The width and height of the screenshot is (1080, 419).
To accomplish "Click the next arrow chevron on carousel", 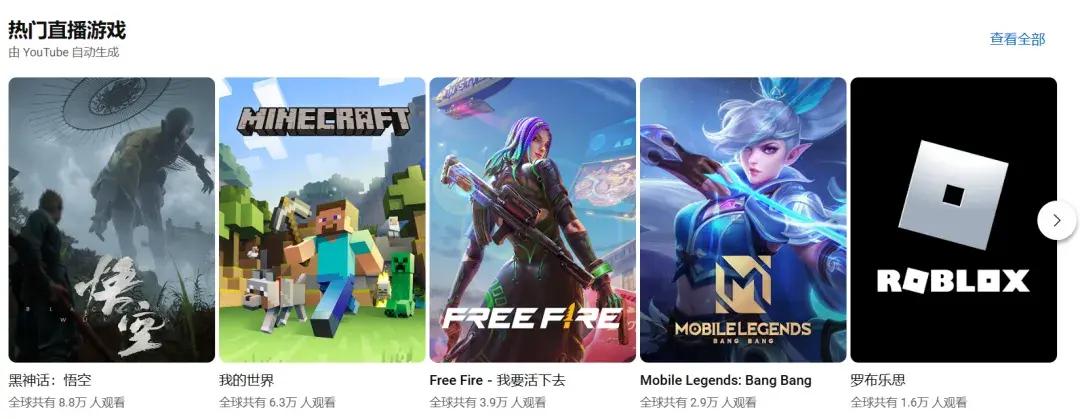I will click(1057, 221).
